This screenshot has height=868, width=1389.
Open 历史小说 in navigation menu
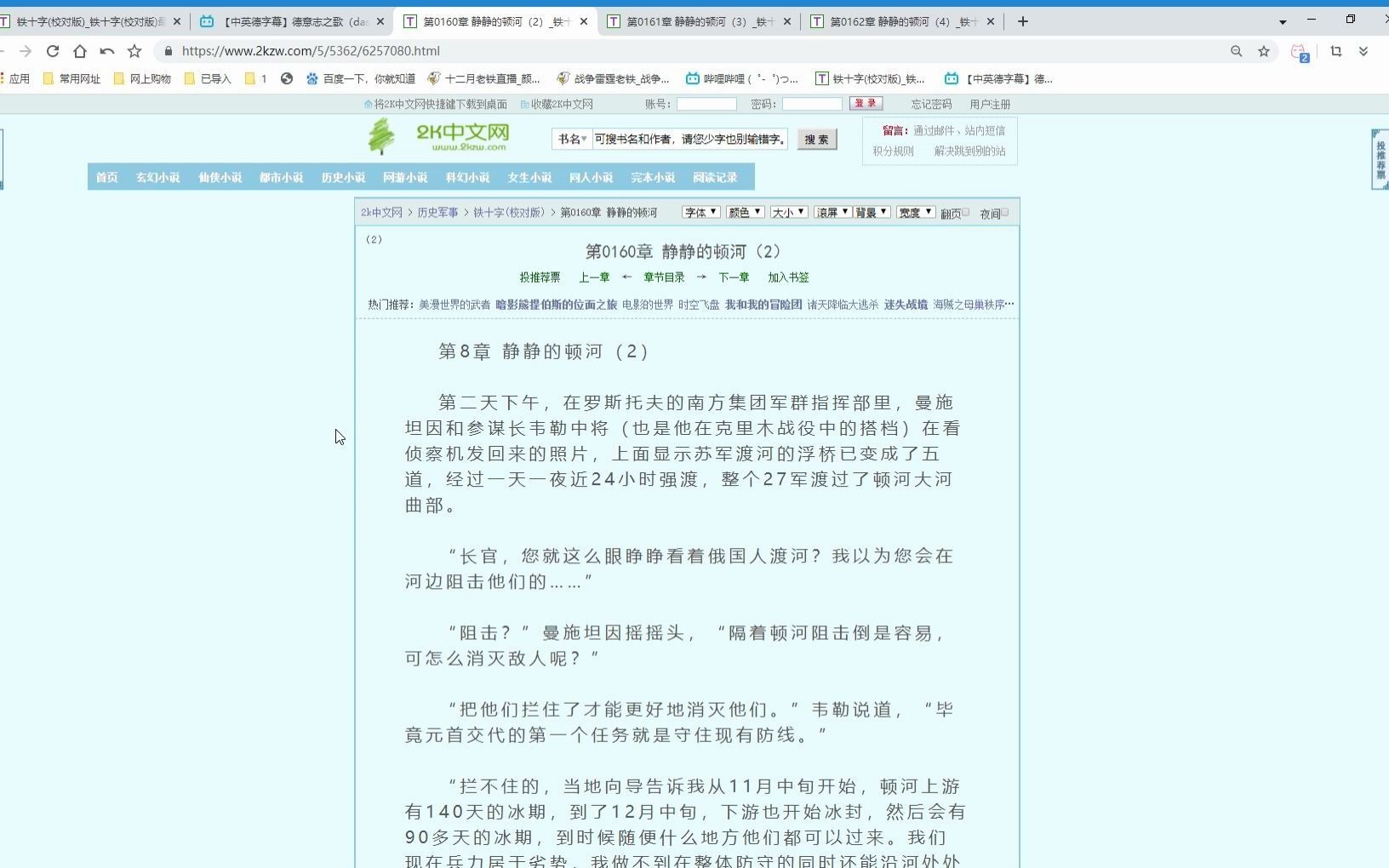(343, 177)
